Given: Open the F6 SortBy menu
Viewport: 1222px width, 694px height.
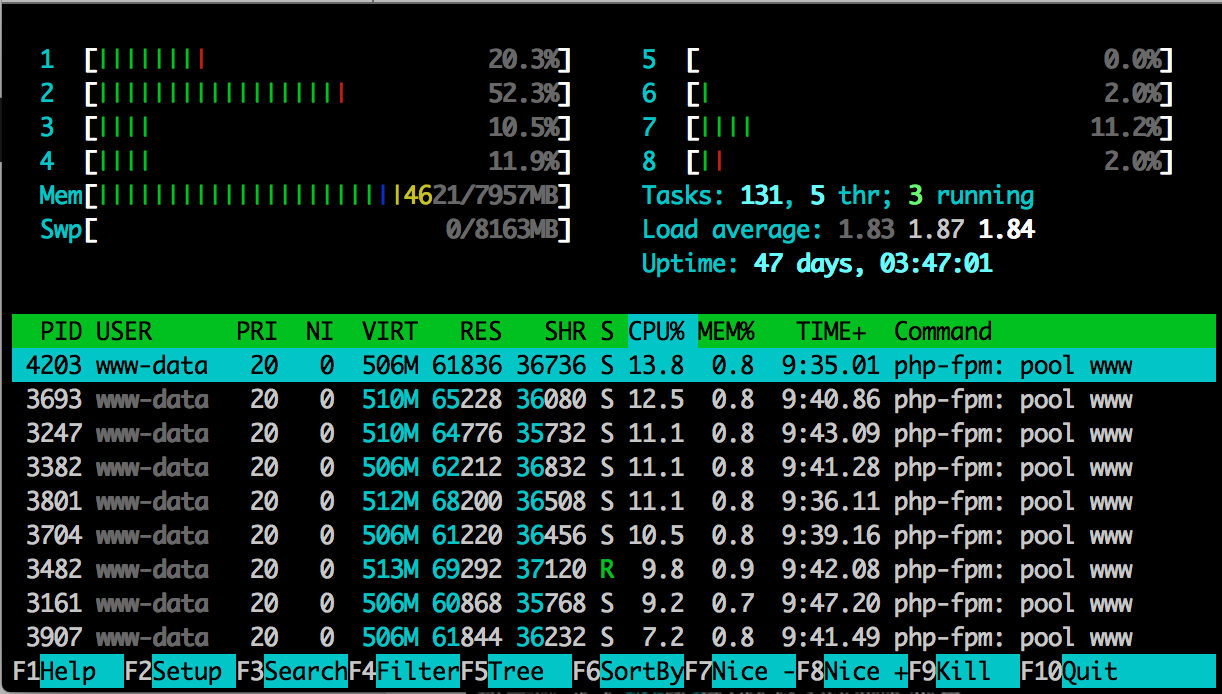Looking at the screenshot, I should 628,671.
